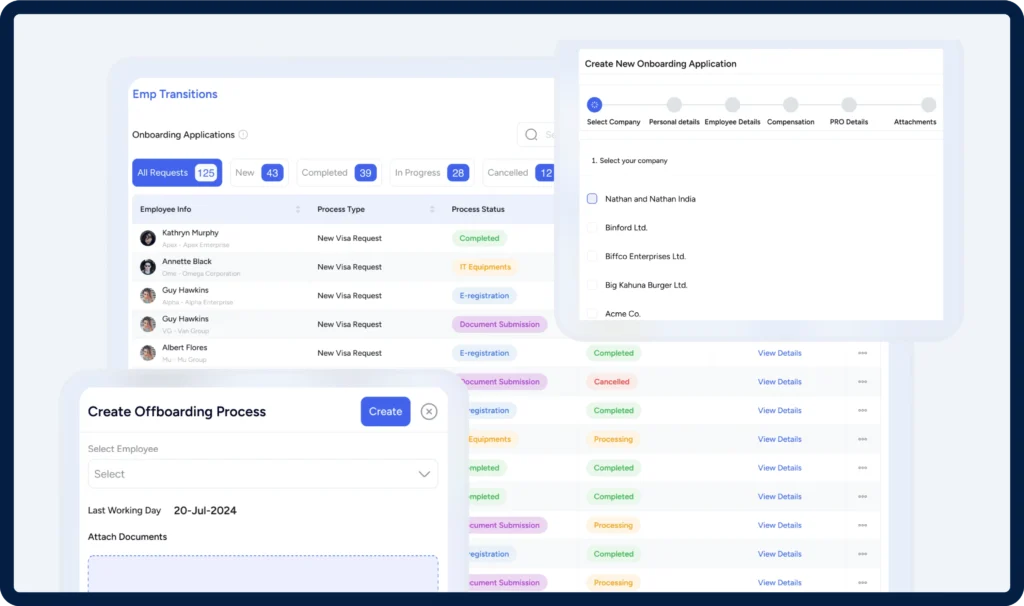The width and height of the screenshot is (1024, 606).
Task: Check the Nathan and Nathan India checkbox
Action: pyautogui.click(x=592, y=199)
